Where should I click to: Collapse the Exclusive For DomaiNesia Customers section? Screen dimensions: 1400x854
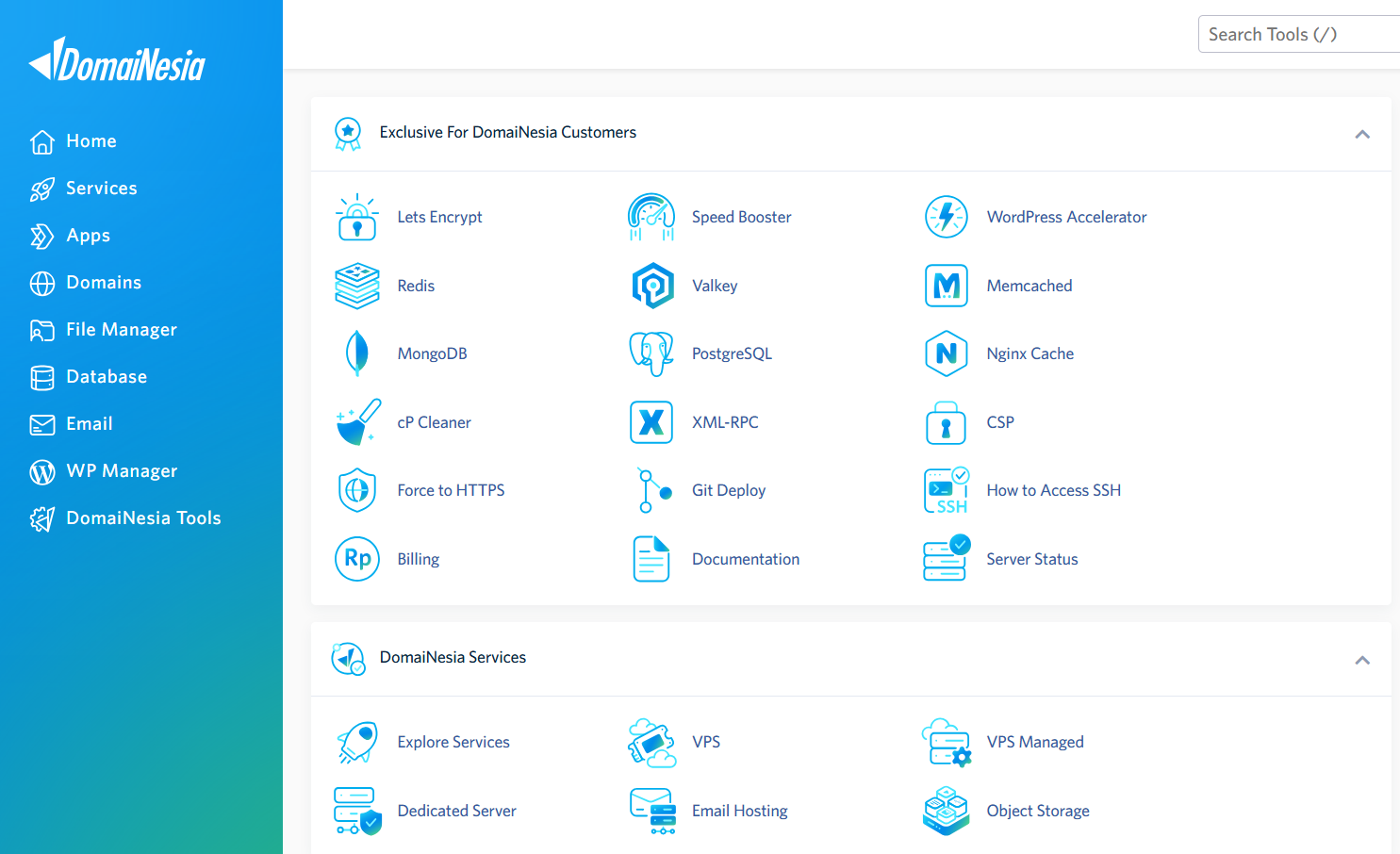1362,134
